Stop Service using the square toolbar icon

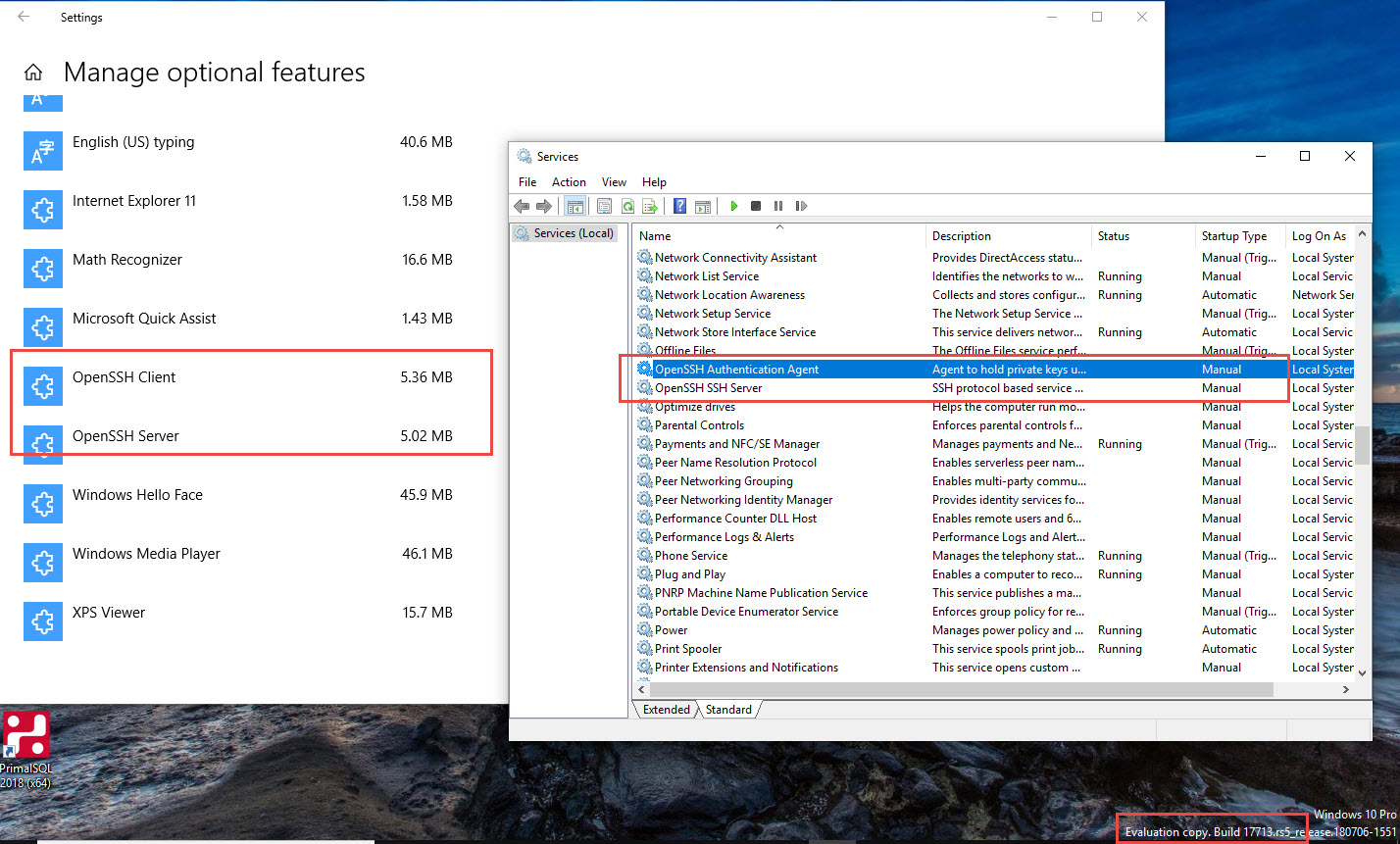[x=756, y=206]
